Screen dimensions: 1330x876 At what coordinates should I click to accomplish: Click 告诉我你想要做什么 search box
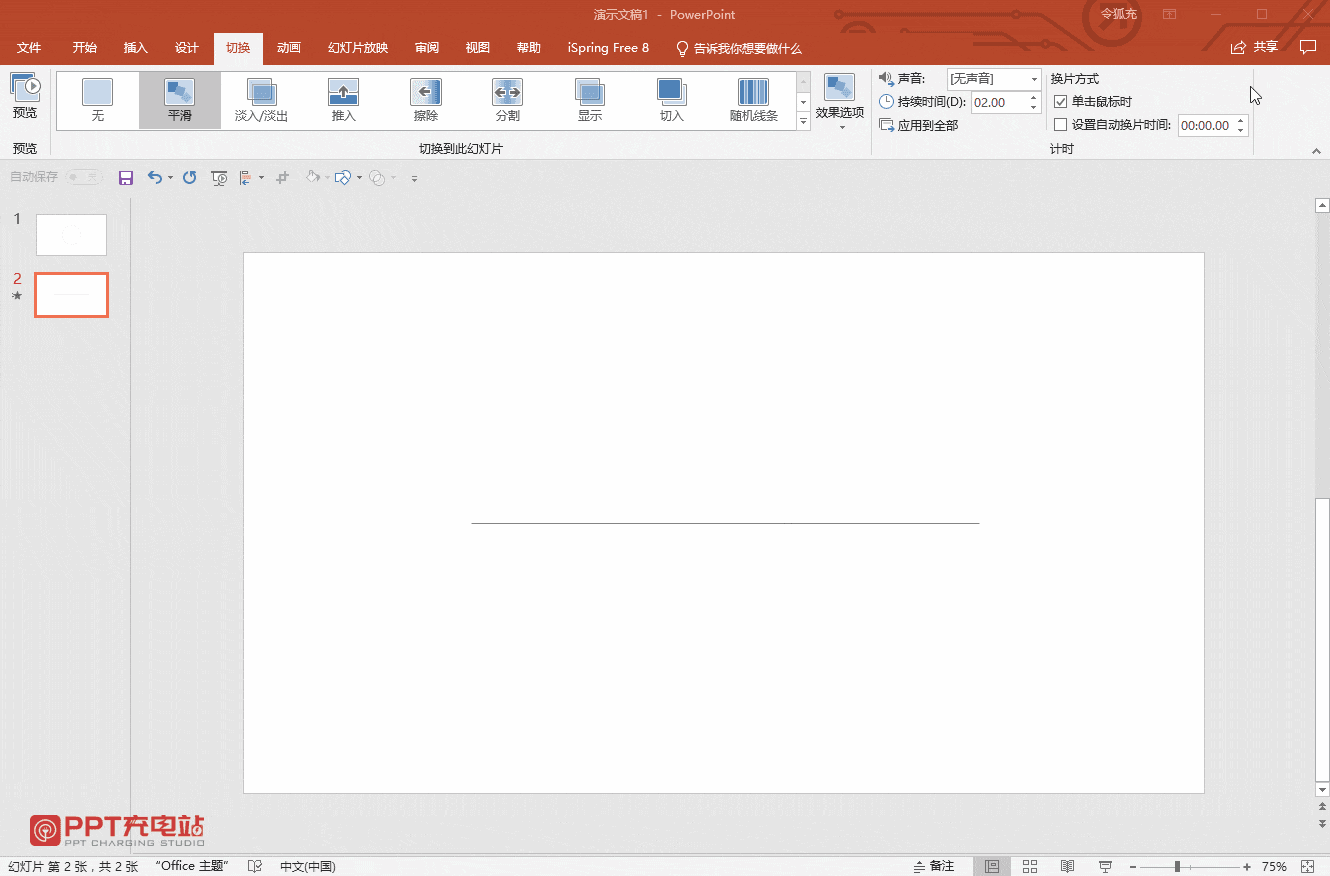739,48
